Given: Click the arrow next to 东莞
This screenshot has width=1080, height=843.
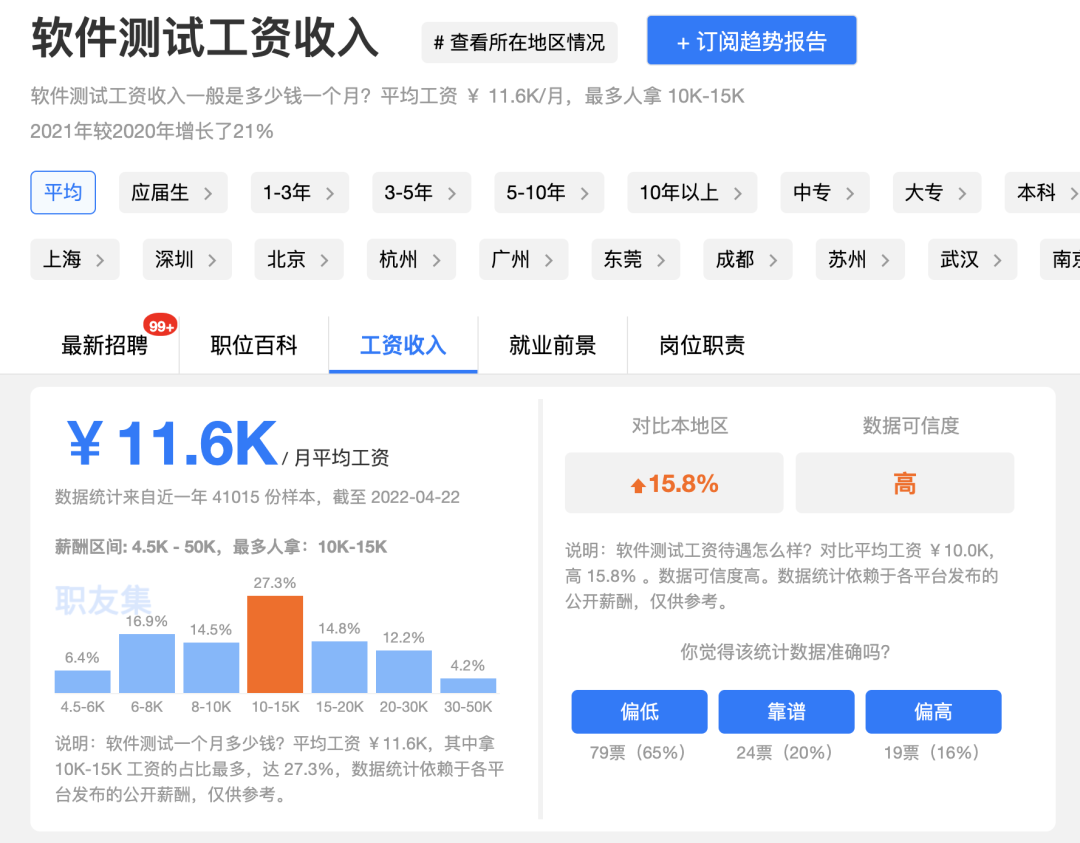Looking at the screenshot, I should pos(661,260).
